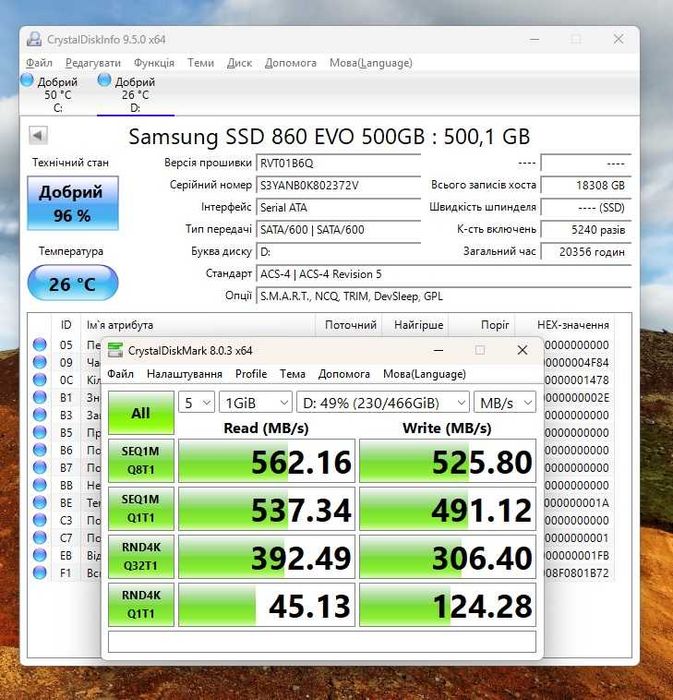Click the previous disk arrow button
This screenshot has width=673, height=700.
point(38,135)
